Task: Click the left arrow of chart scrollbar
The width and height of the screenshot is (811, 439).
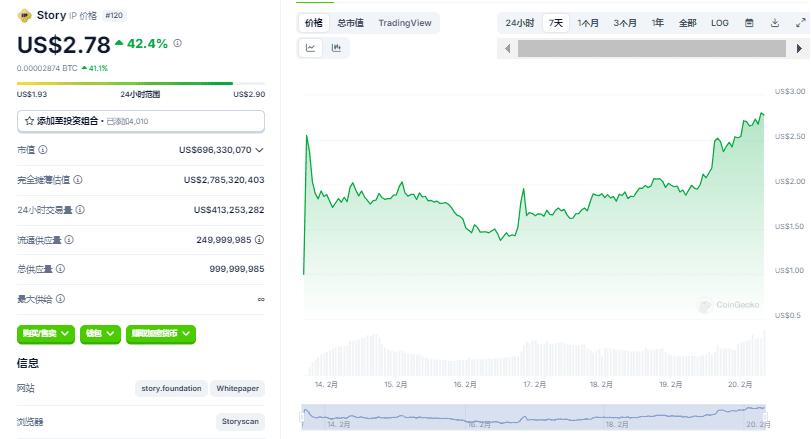Action: click(507, 49)
